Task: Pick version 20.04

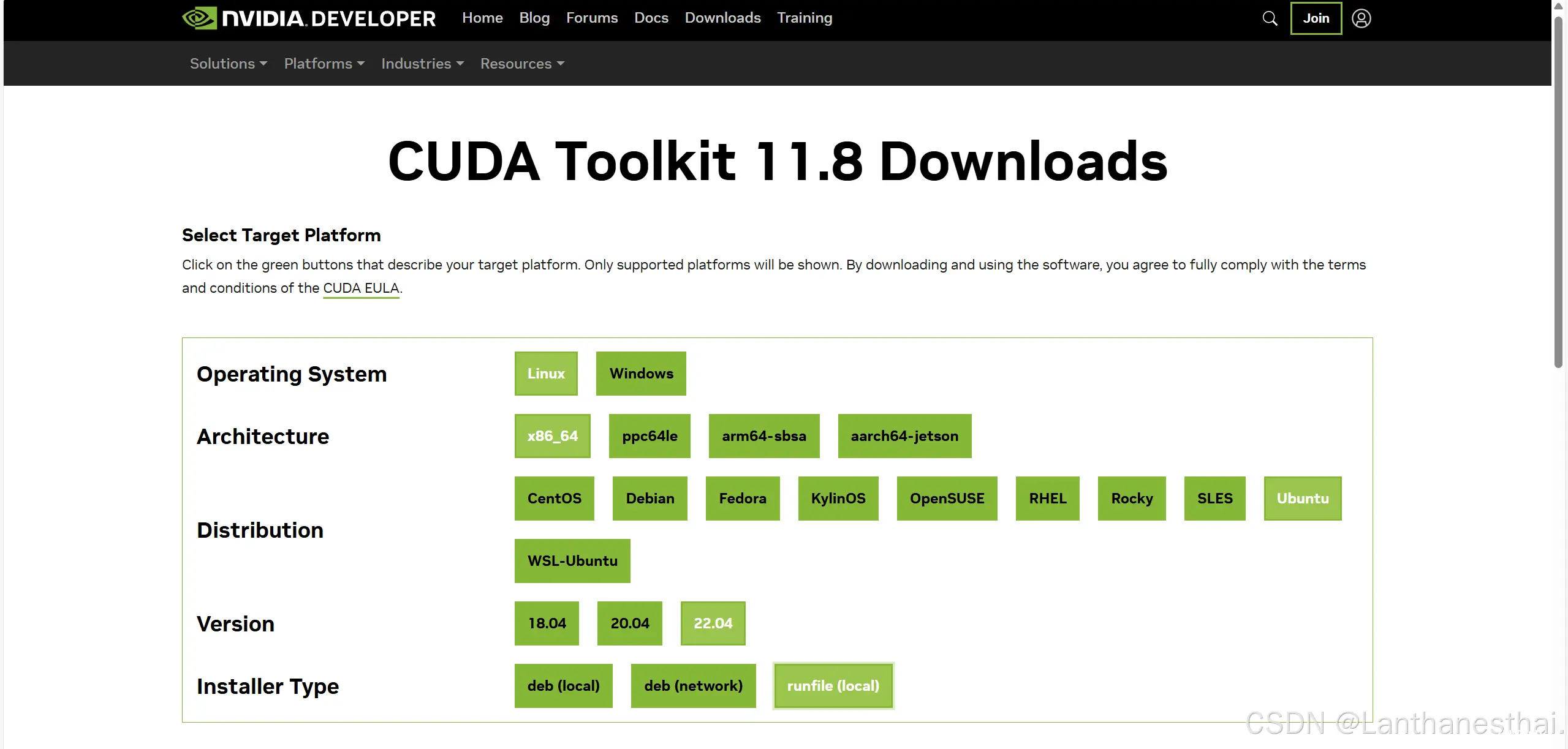Action: (x=629, y=623)
